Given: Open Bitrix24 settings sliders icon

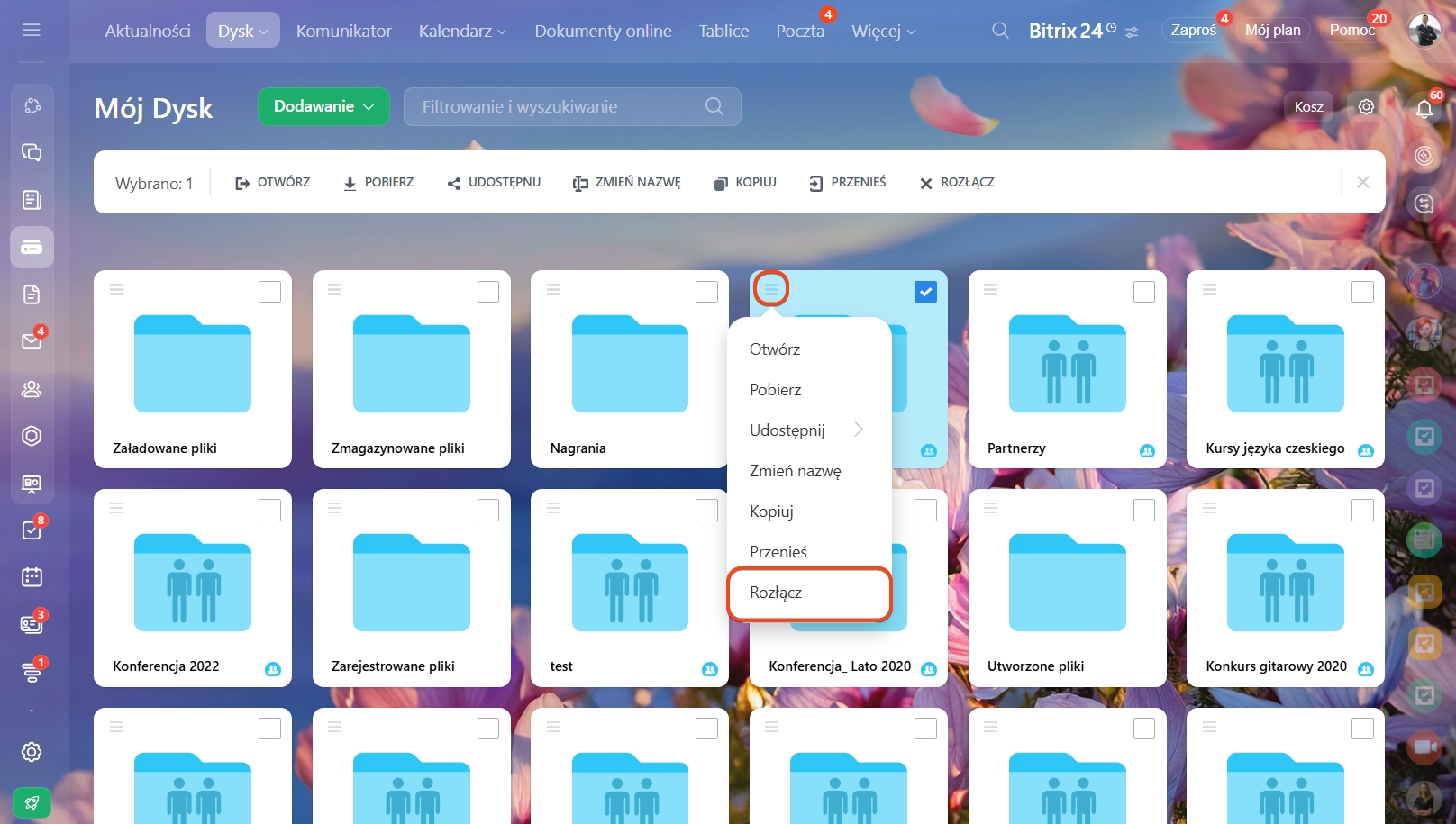Looking at the screenshot, I should [1132, 32].
